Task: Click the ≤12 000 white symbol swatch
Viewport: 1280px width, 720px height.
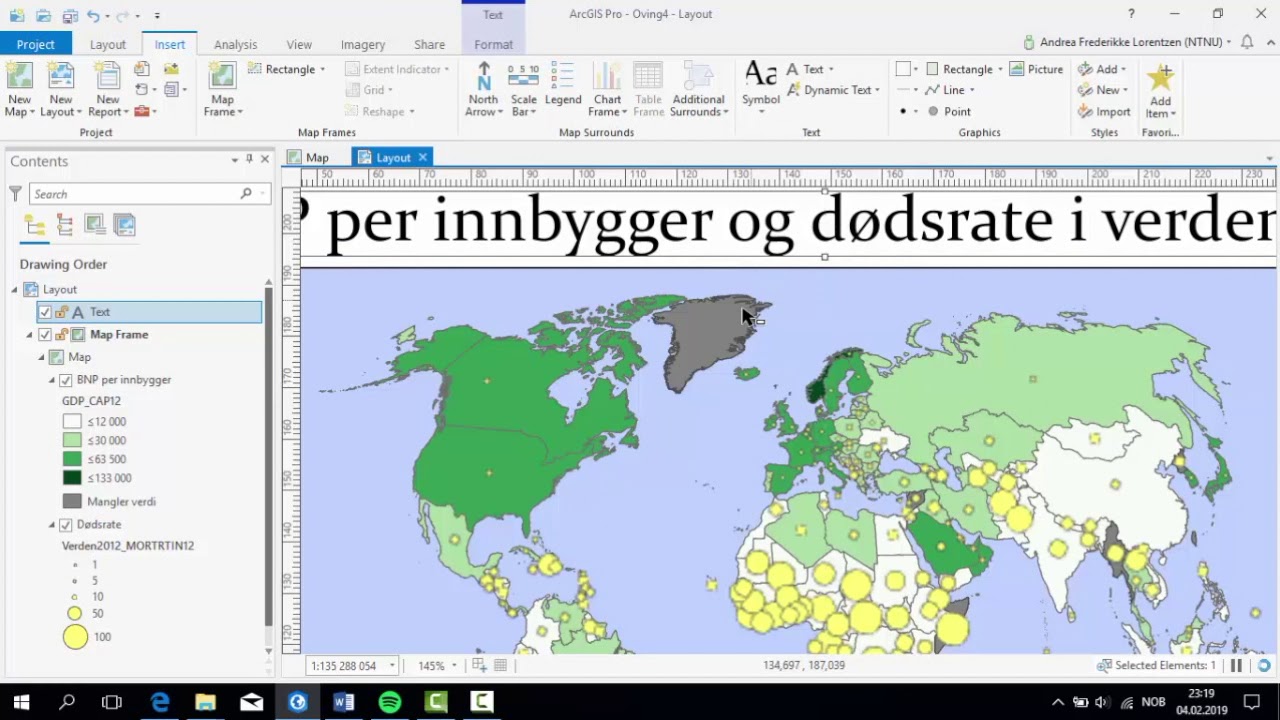Action: 72,421
